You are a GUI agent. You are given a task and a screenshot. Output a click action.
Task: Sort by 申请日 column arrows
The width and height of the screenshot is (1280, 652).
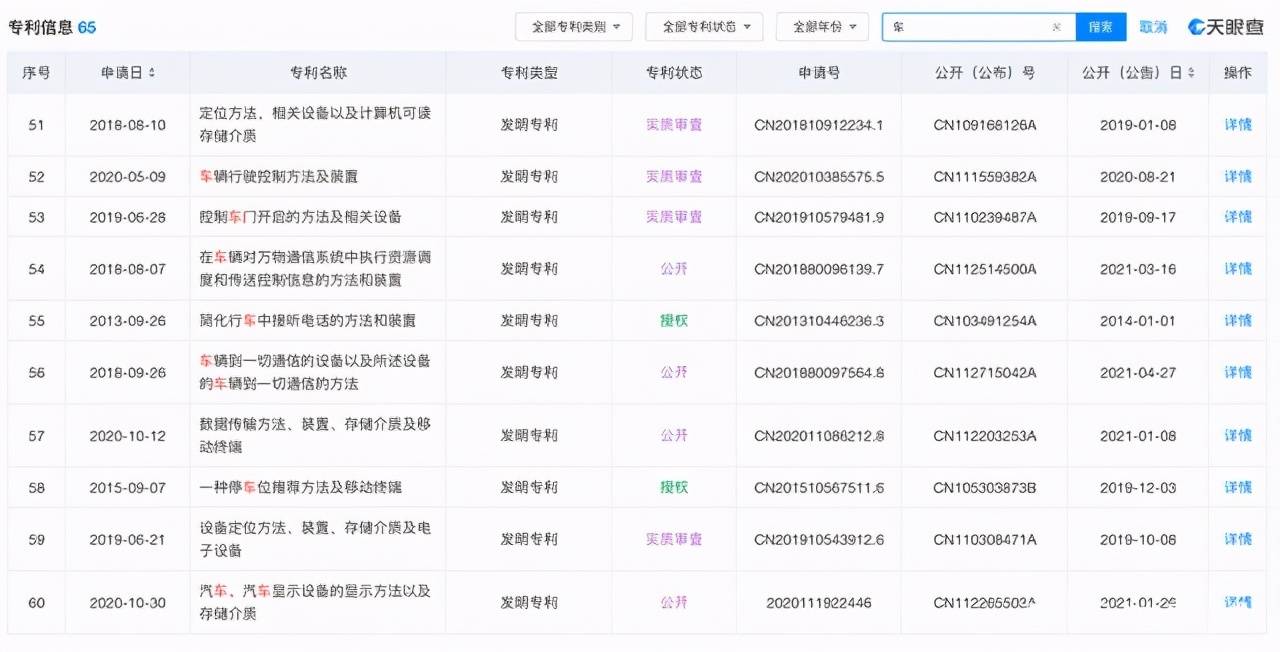152,73
